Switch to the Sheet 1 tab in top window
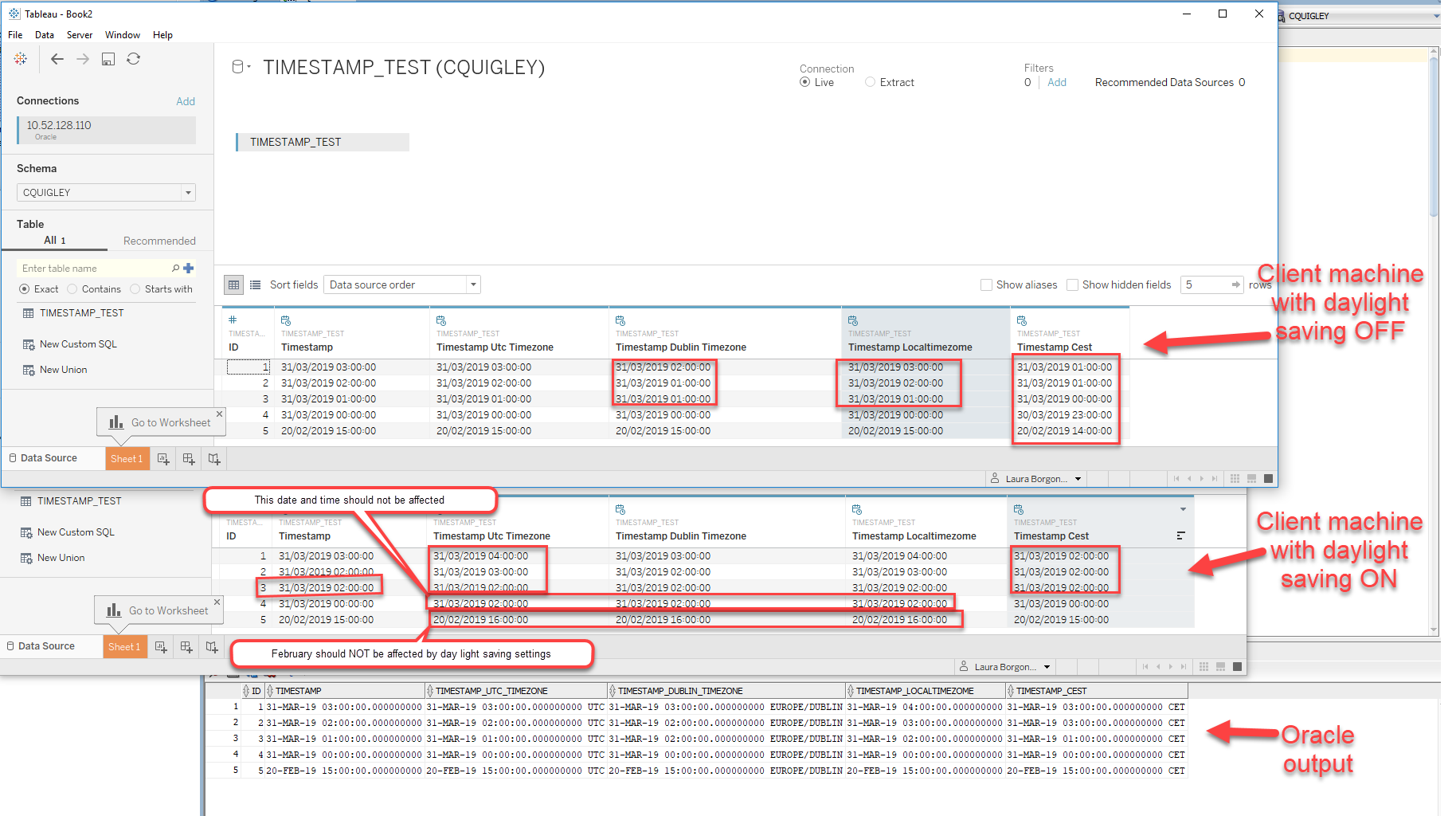Viewport: 1456px width, 816px height. tap(127, 459)
